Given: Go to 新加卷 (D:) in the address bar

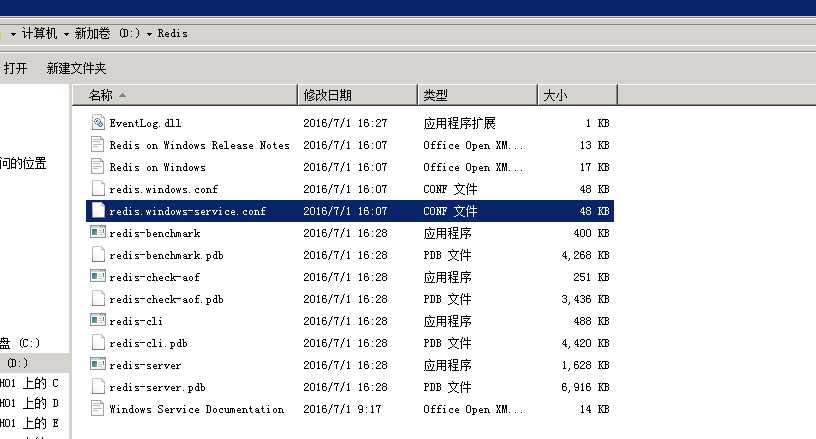Looking at the screenshot, I should coord(107,33).
